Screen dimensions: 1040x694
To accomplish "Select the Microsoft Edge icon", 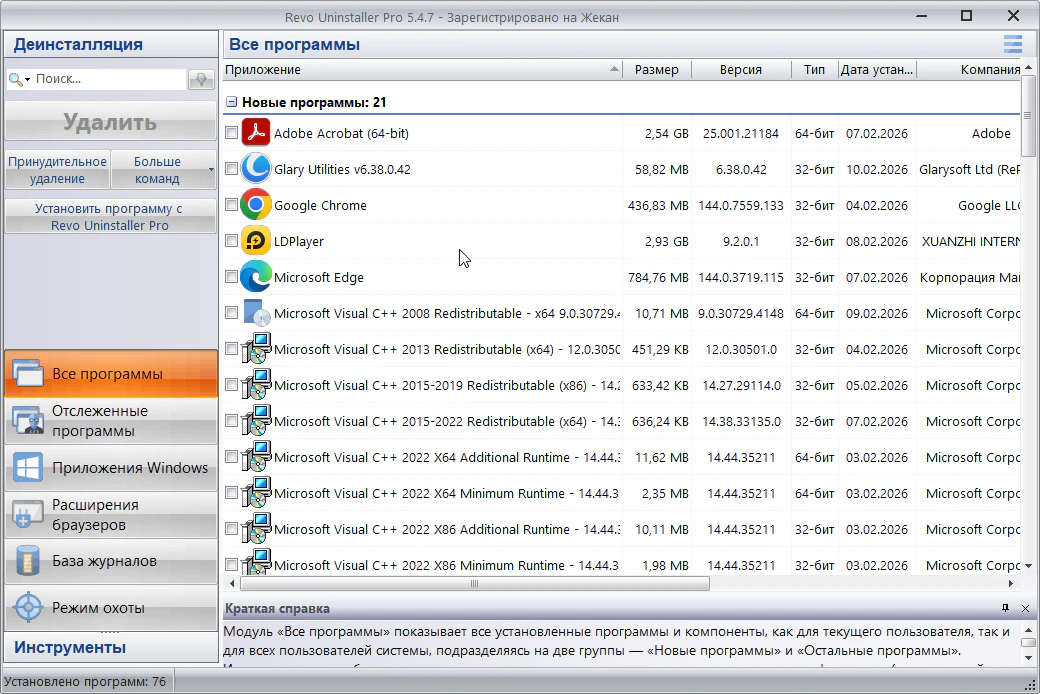I will click(256, 277).
